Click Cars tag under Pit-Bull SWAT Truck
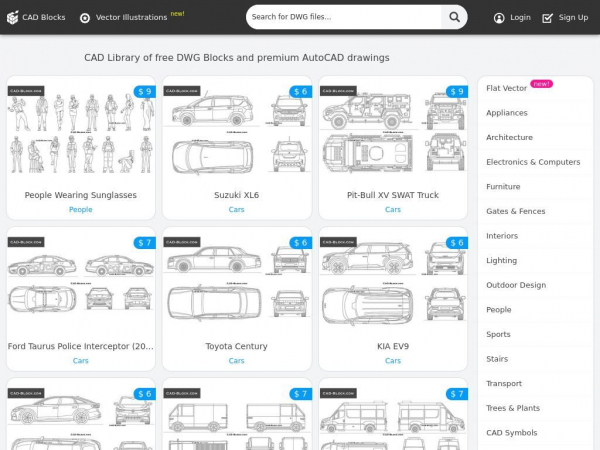Screen dimensions: 600x450 pyautogui.click(x=393, y=210)
